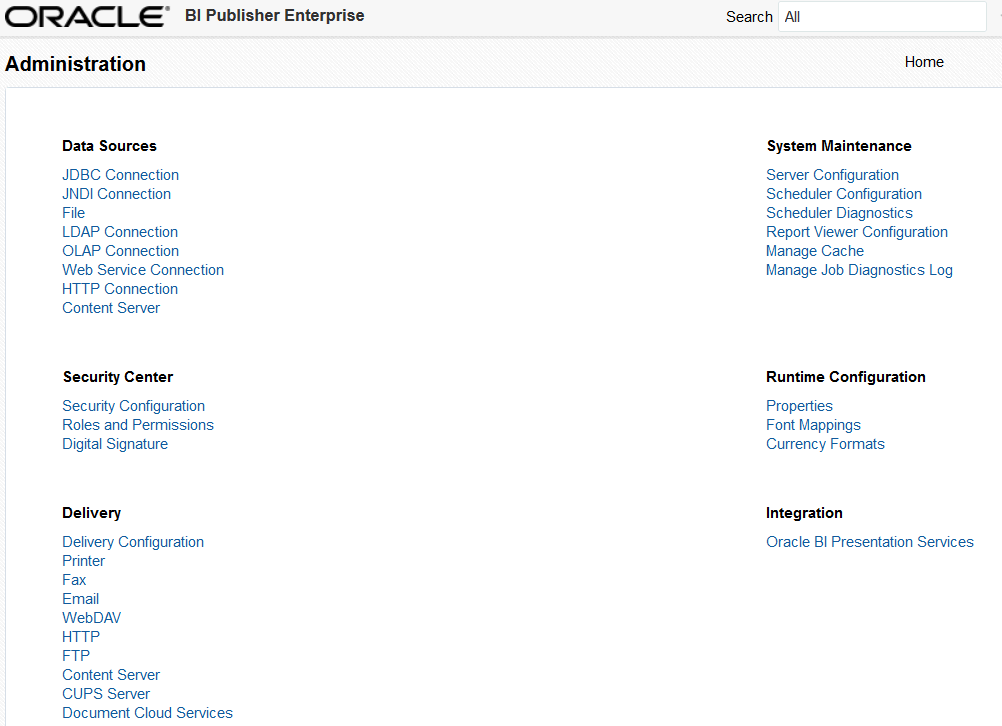This screenshot has width=1002, height=726.
Task: Open Web Service Connection link
Action: coord(143,270)
